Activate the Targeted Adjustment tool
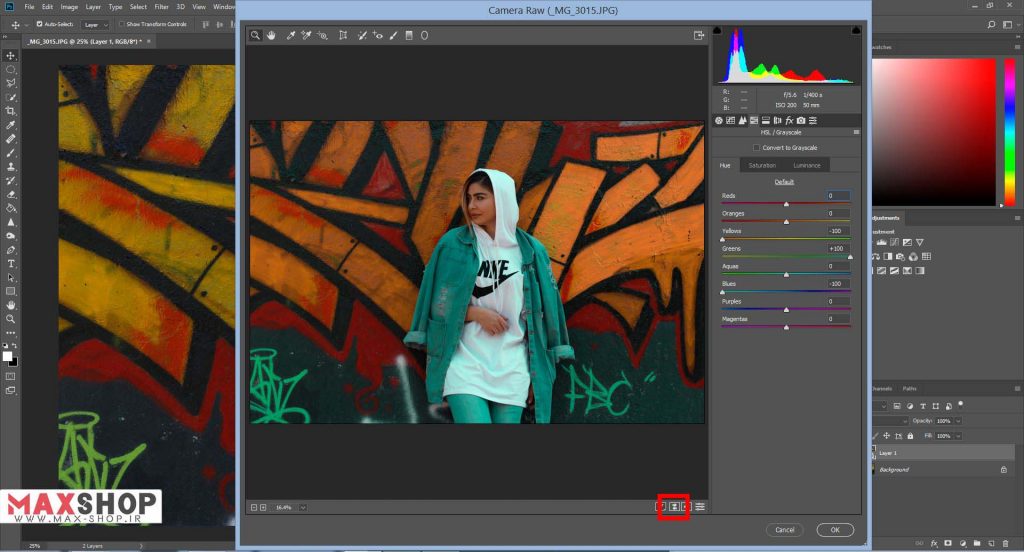 322,35
